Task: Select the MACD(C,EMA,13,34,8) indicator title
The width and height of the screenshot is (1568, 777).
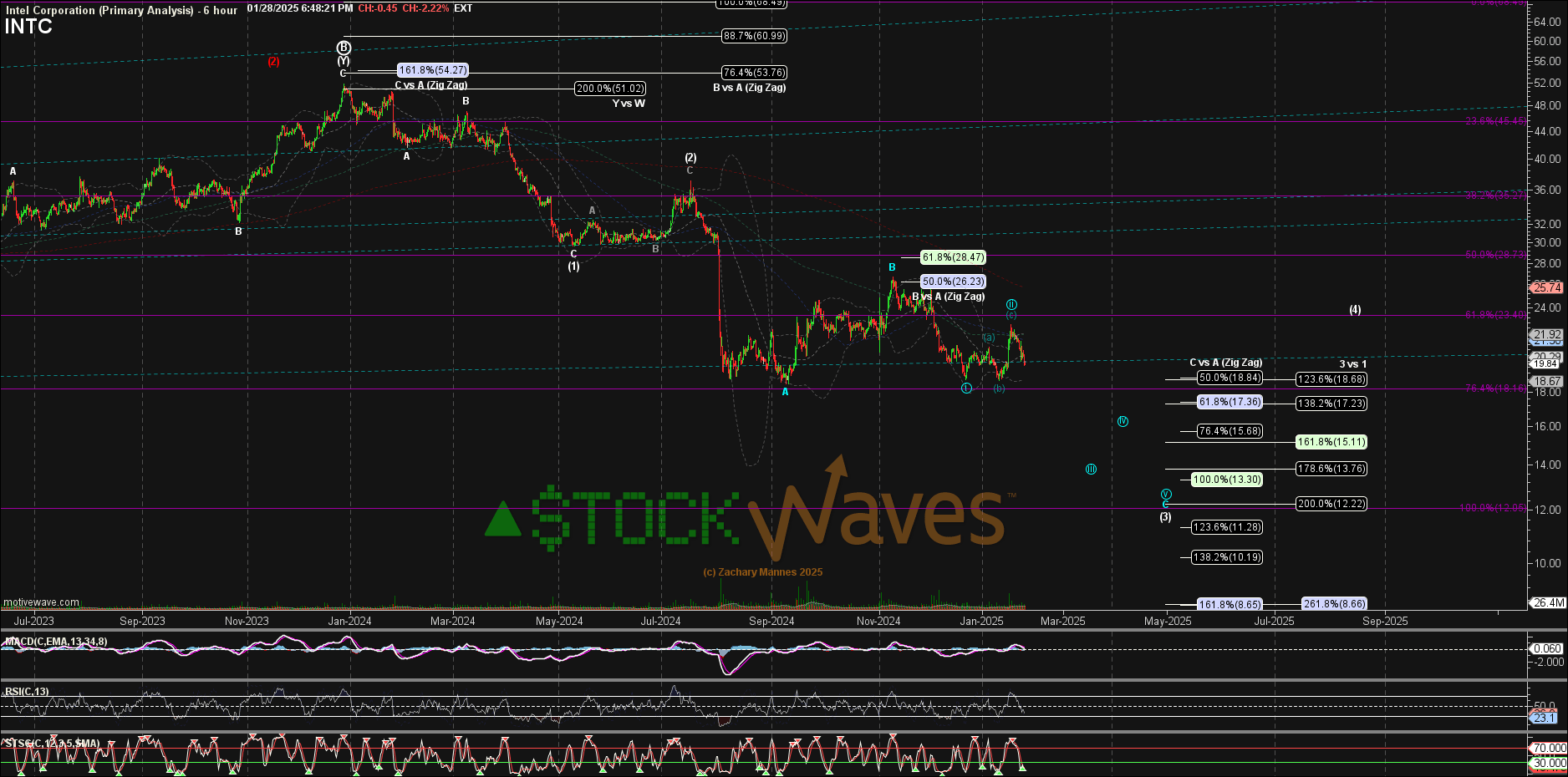Action: (x=56, y=640)
